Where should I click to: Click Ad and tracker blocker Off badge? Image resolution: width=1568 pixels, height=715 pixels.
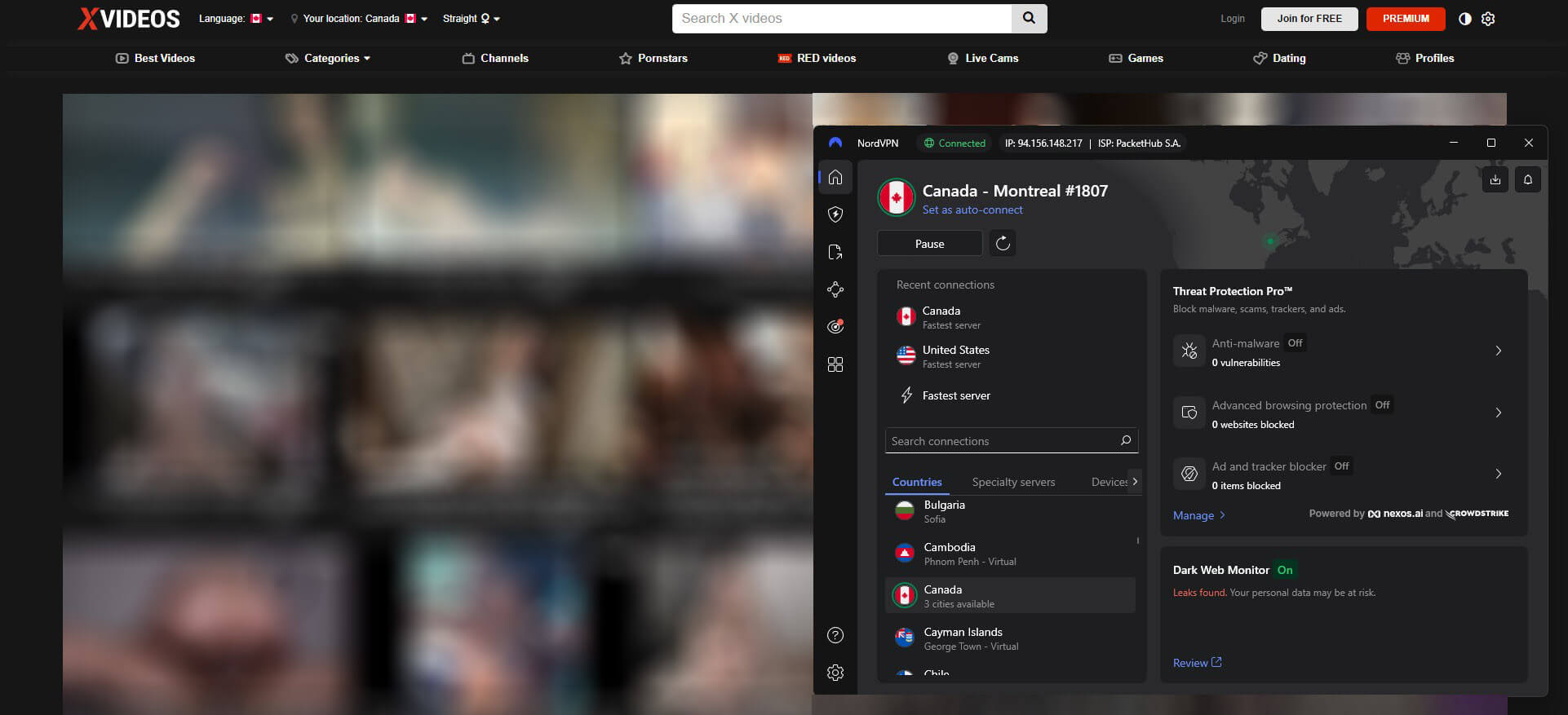tap(1341, 466)
